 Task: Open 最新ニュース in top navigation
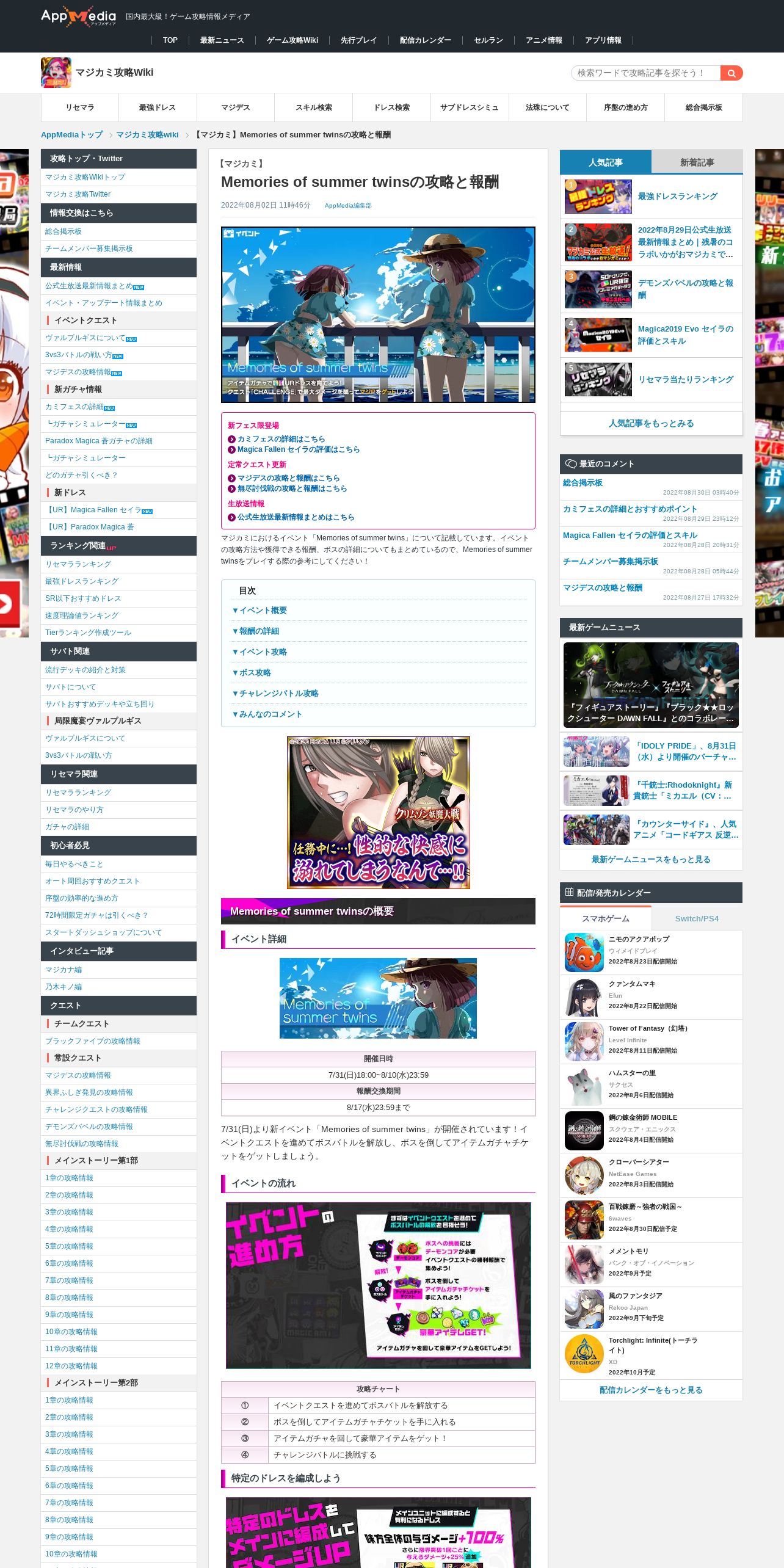[222, 40]
